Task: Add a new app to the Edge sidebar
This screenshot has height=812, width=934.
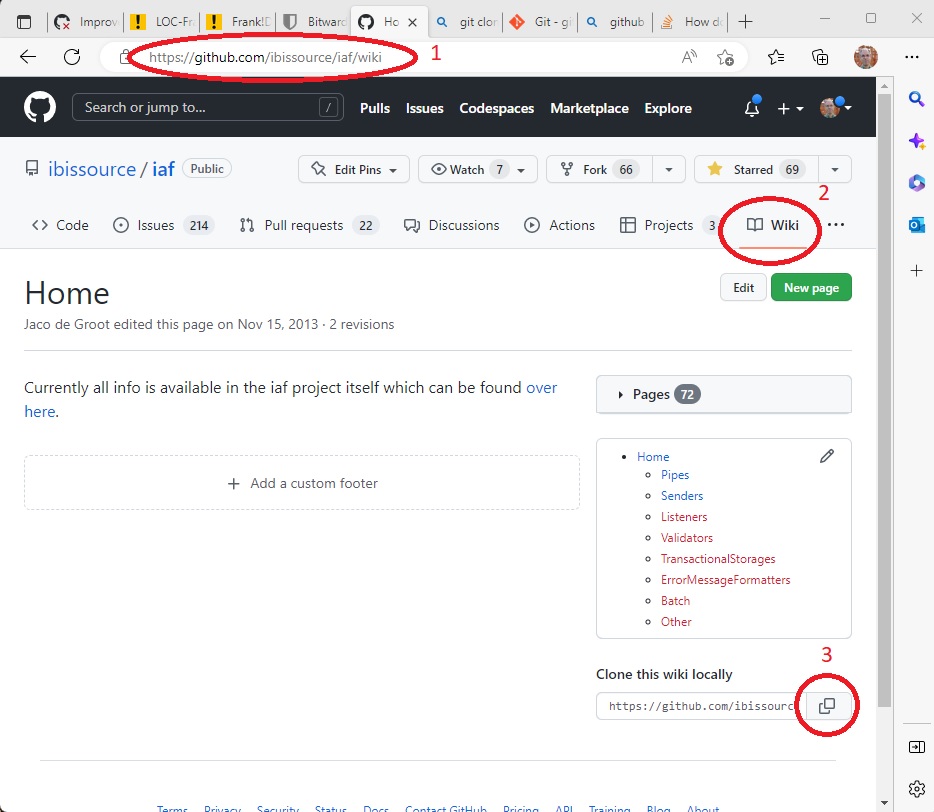Action: coord(916,271)
